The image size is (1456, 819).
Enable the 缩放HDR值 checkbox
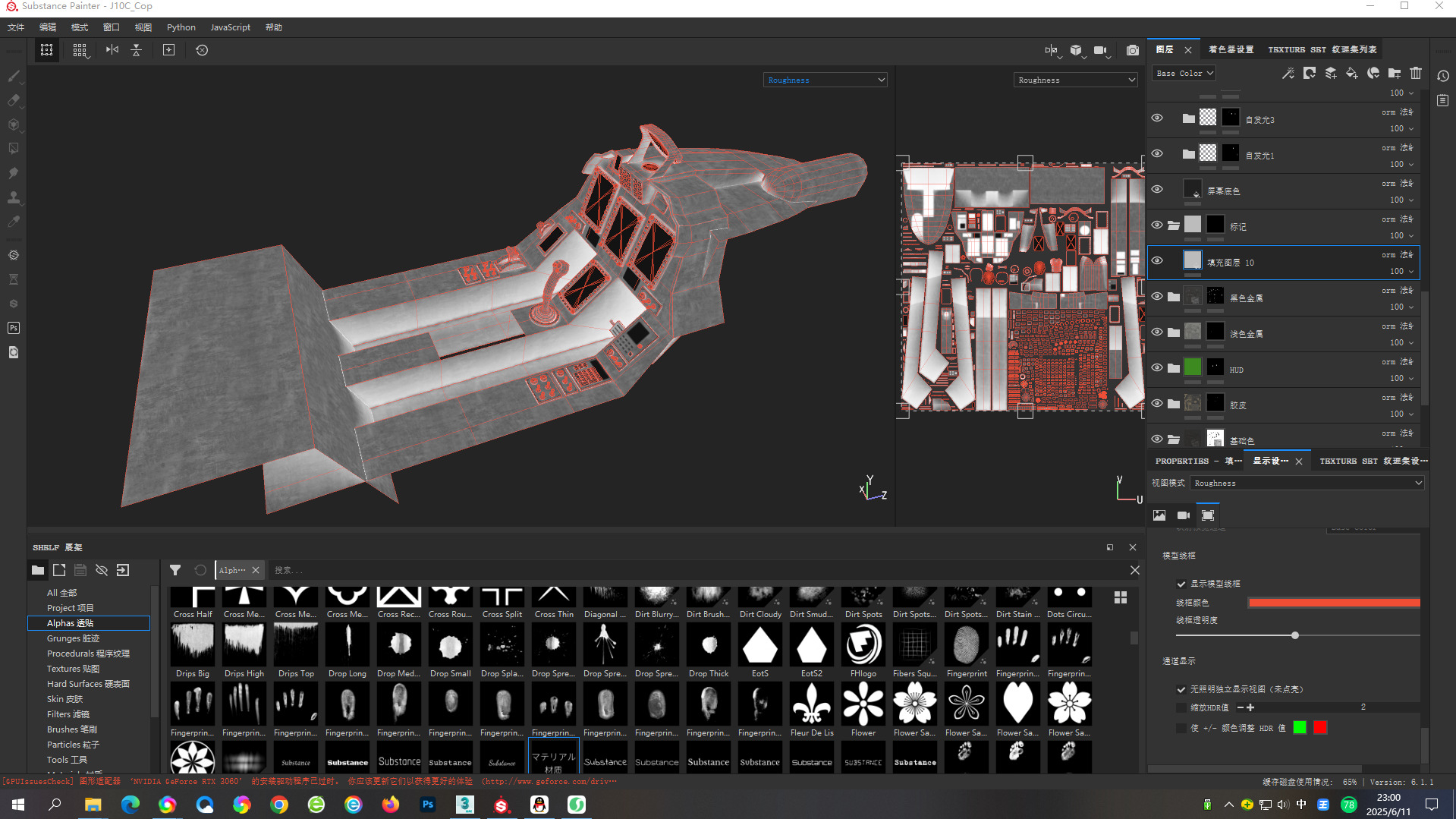click(x=1181, y=707)
